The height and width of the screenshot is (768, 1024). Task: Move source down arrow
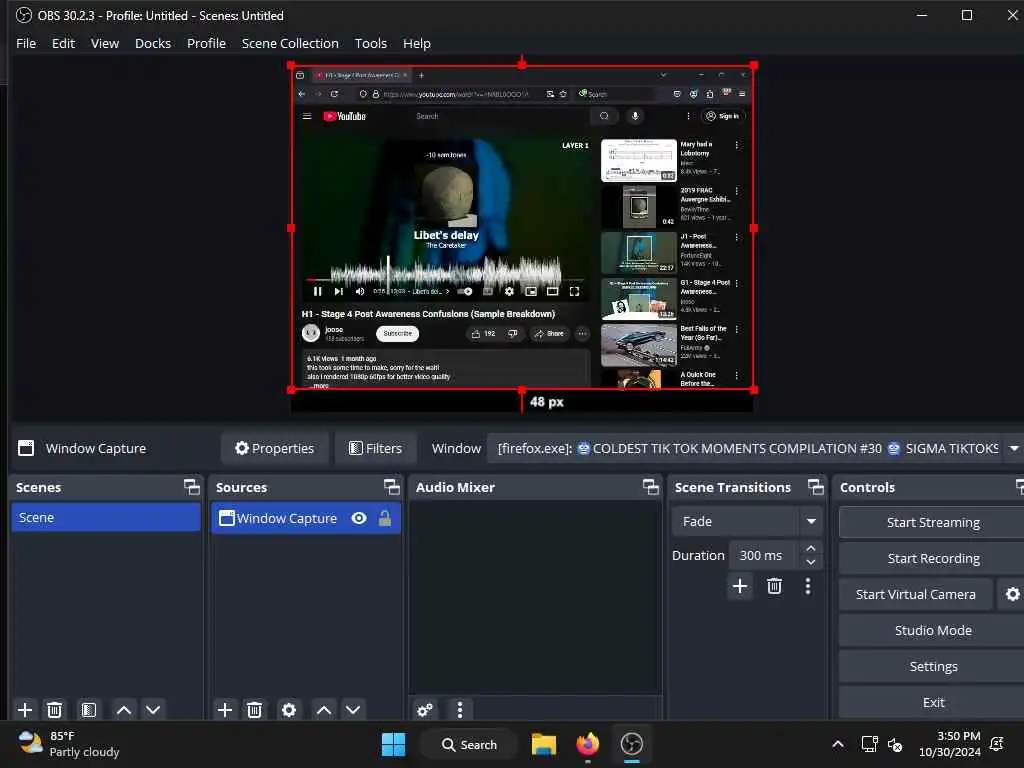[353, 709]
